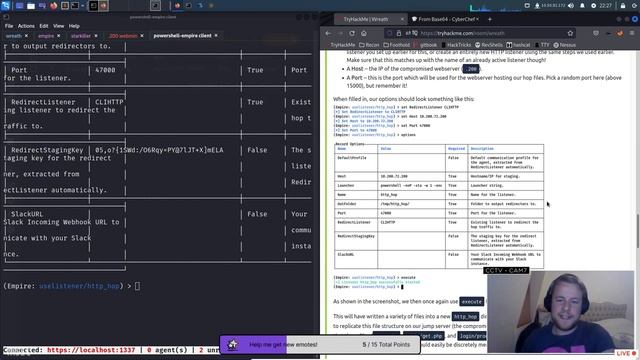
Task: Click the browser address bar URL
Action: pyautogui.click(x=463, y=33)
